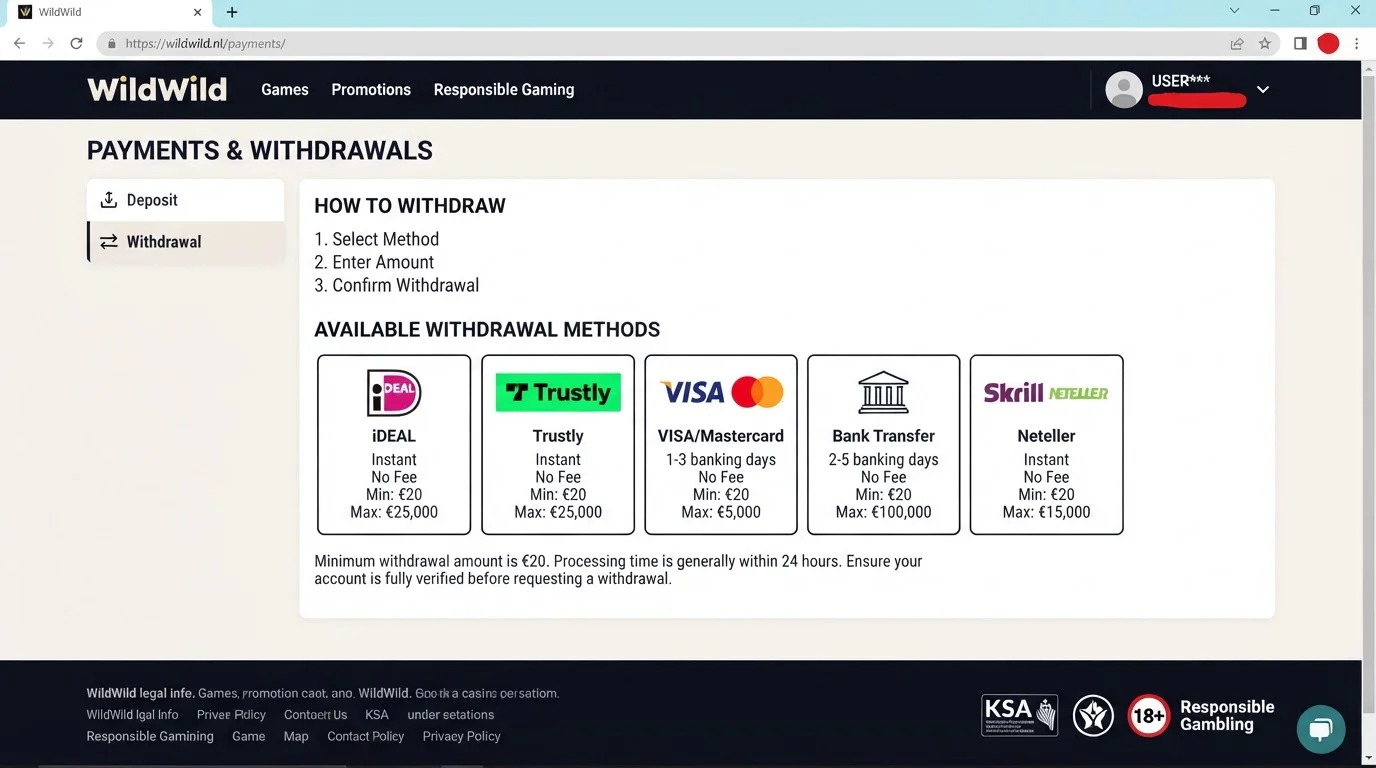Select the Neteller withdrawal method card
The width and height of the screenshot is (1376, 768).
(x=1047, y=445)
